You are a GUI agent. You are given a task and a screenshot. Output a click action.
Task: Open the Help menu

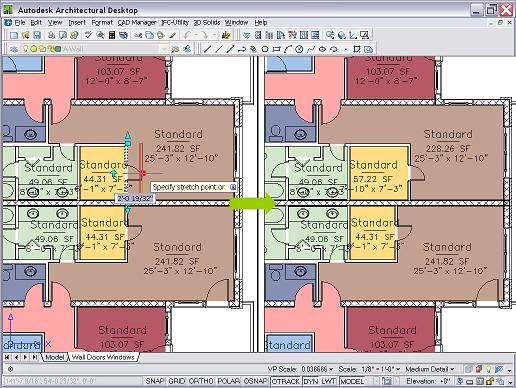[x=261, y=22]
